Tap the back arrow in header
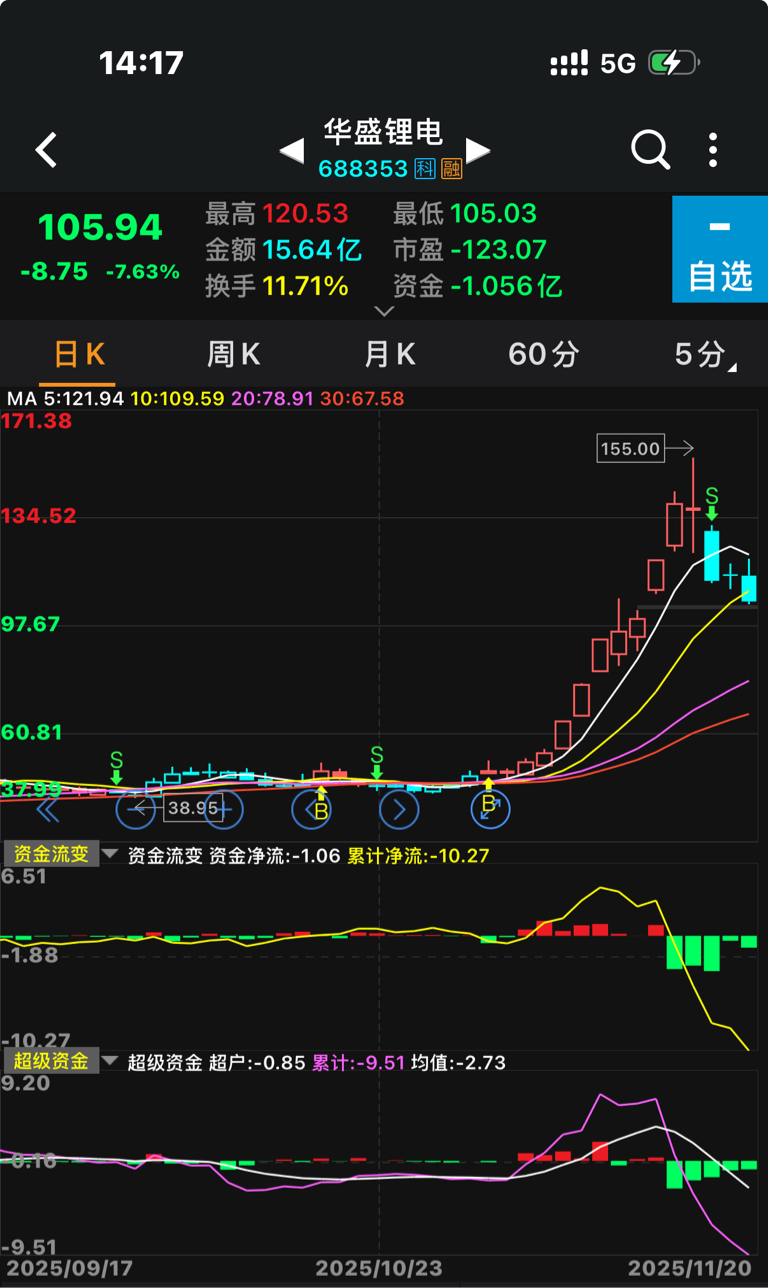Screen dimensions: 768x1288 pyautogui.click(x=46, y=150)
